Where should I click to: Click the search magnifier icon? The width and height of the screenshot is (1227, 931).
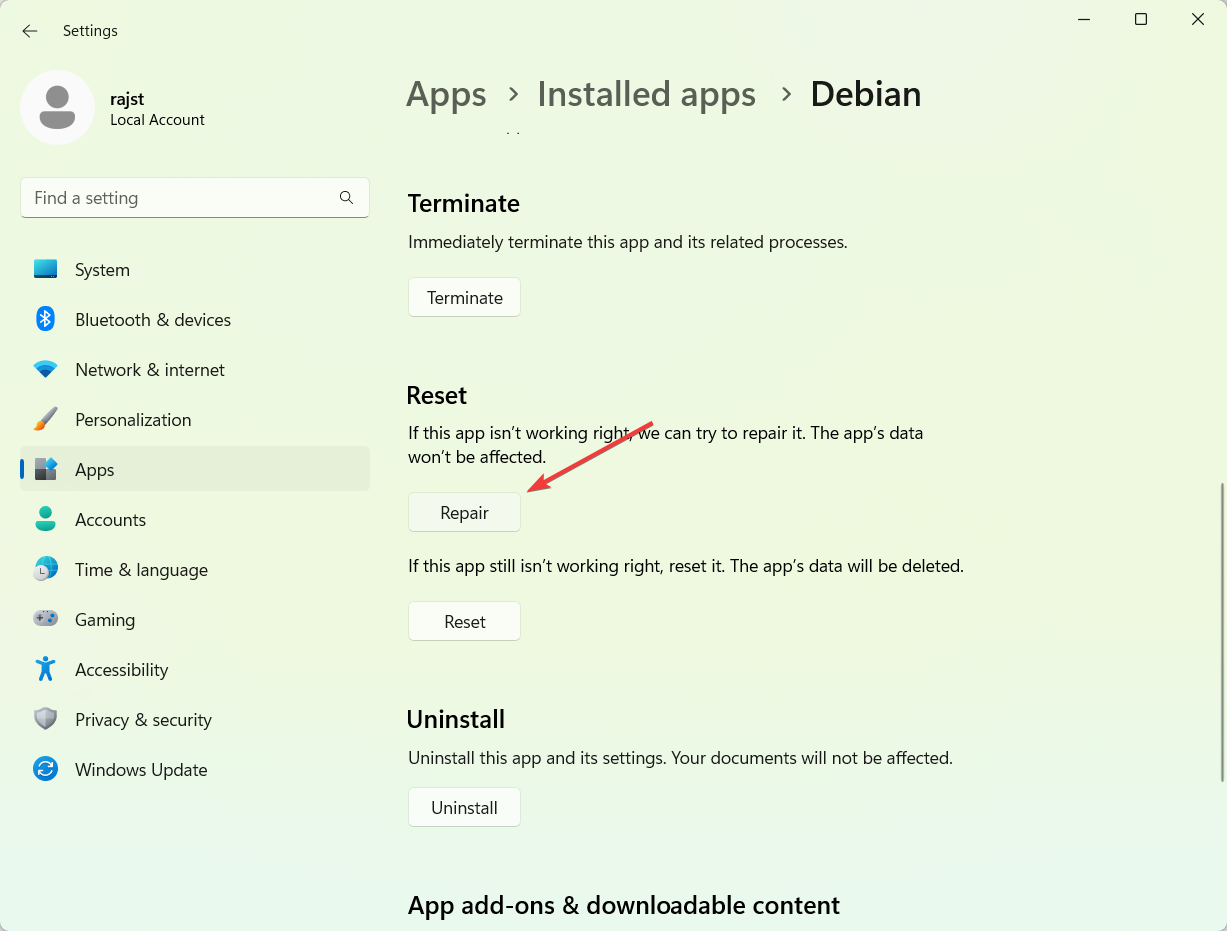point(346,198)
